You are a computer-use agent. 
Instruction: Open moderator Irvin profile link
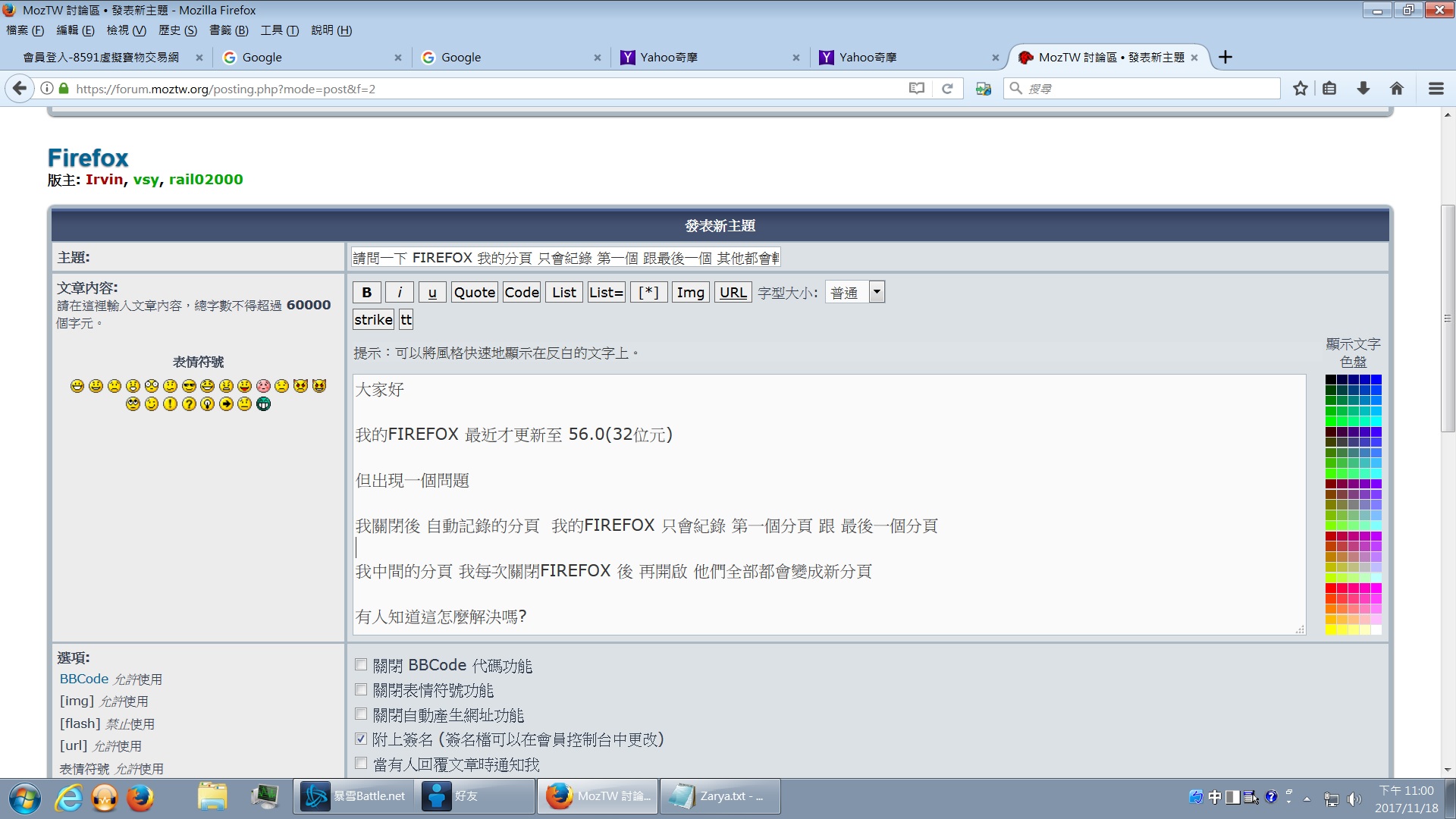pyautogui.click(x=104, y=180)
